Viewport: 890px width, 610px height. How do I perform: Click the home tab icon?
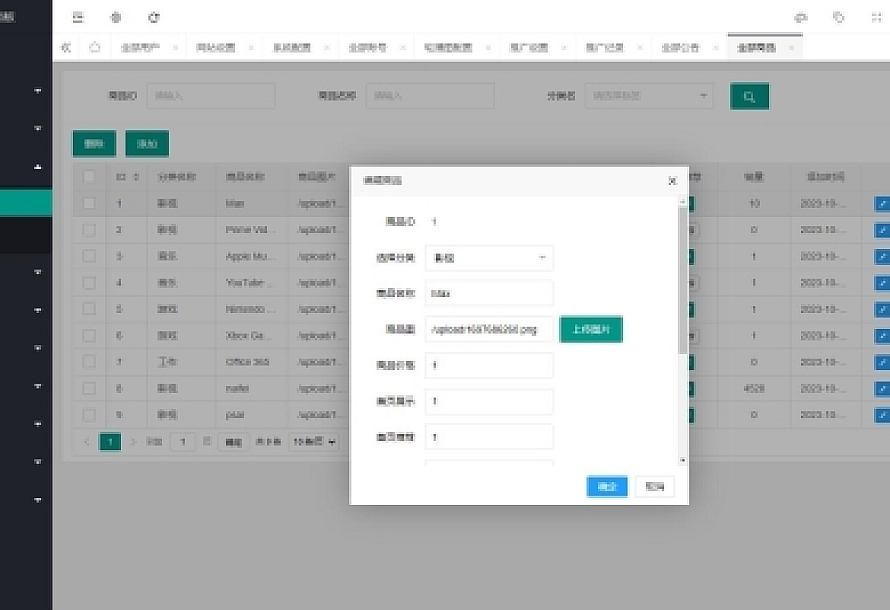pos(94,47)
